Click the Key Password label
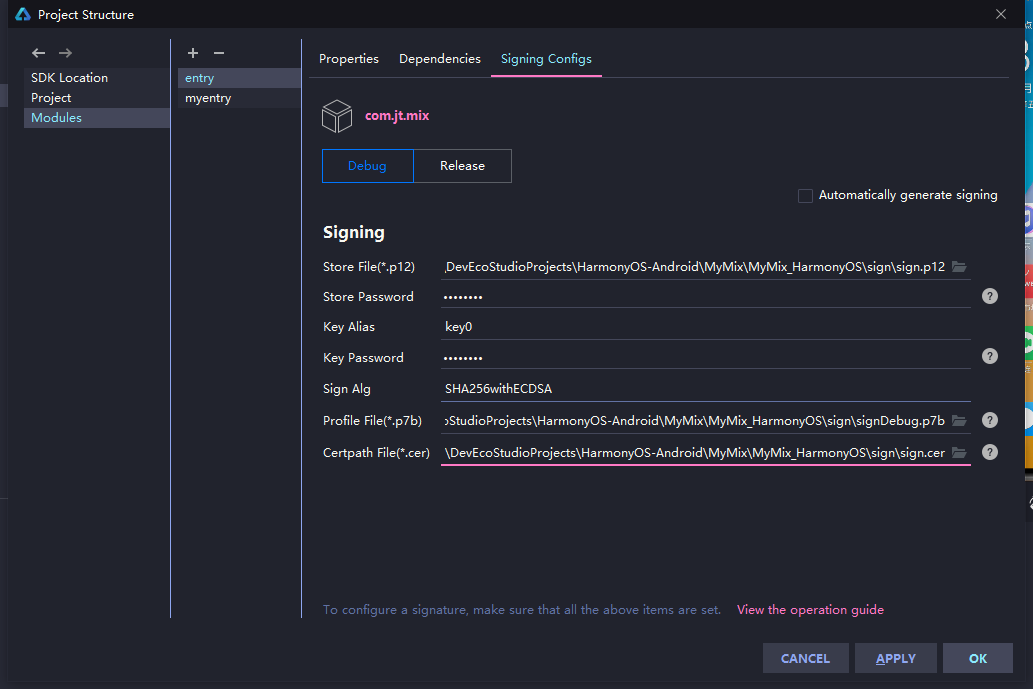 point(363,358)
